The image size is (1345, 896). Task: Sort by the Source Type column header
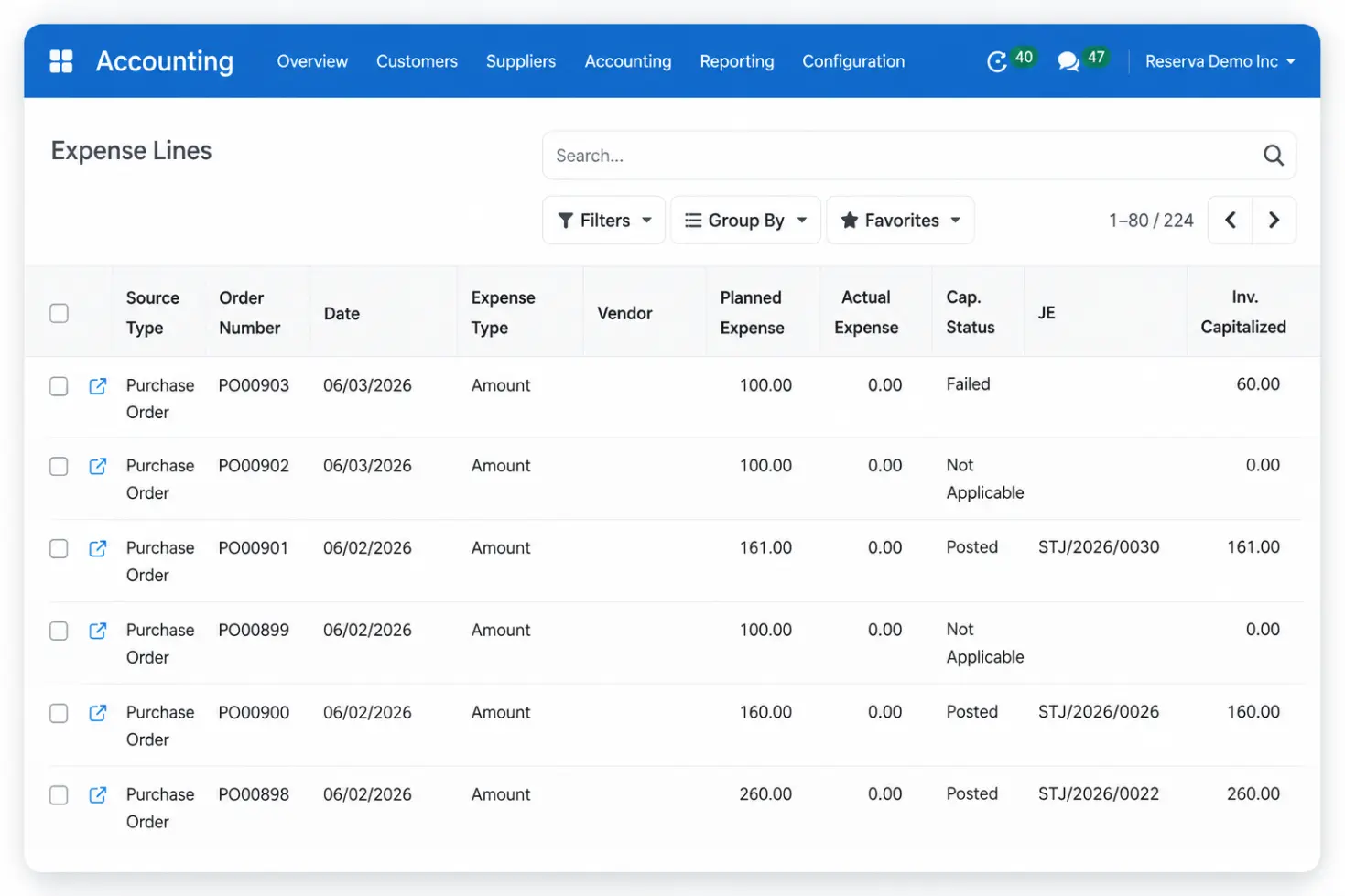click(x=152, y=313)
